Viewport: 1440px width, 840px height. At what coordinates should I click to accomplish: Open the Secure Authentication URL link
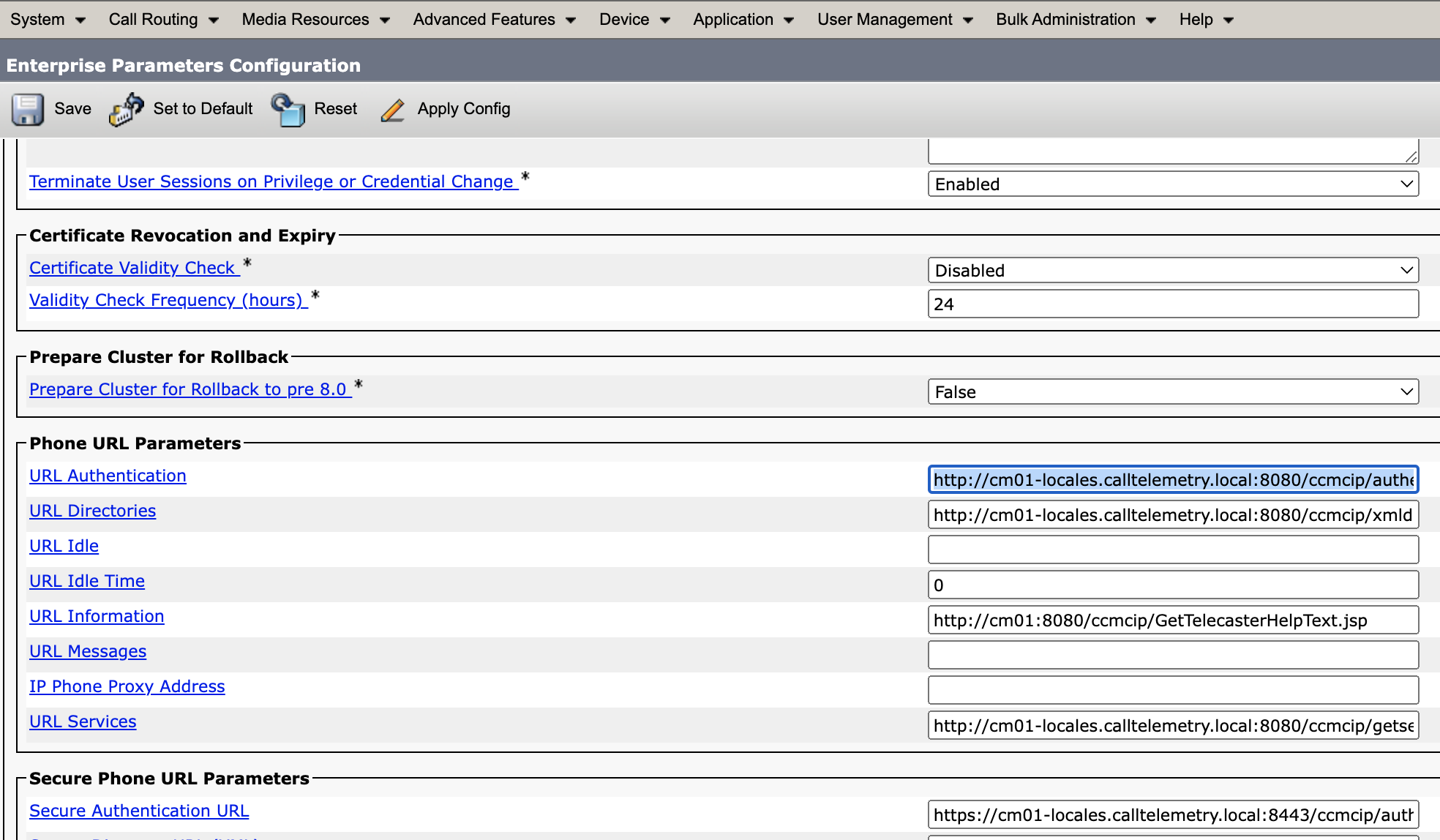pos(138,811)
